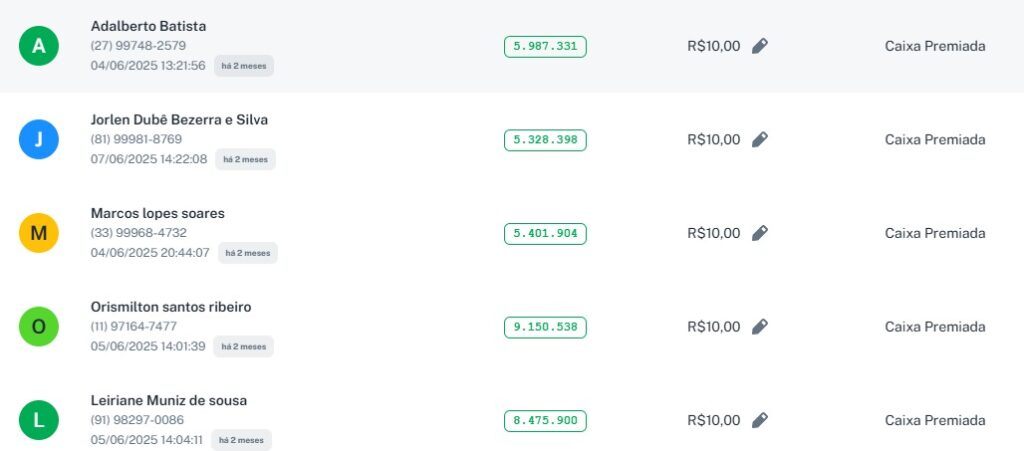This screenshot has width=1024, height=451.
Task: Click 'há 2 meses' tag for Orismilton
Action: [x=243, y=347]
